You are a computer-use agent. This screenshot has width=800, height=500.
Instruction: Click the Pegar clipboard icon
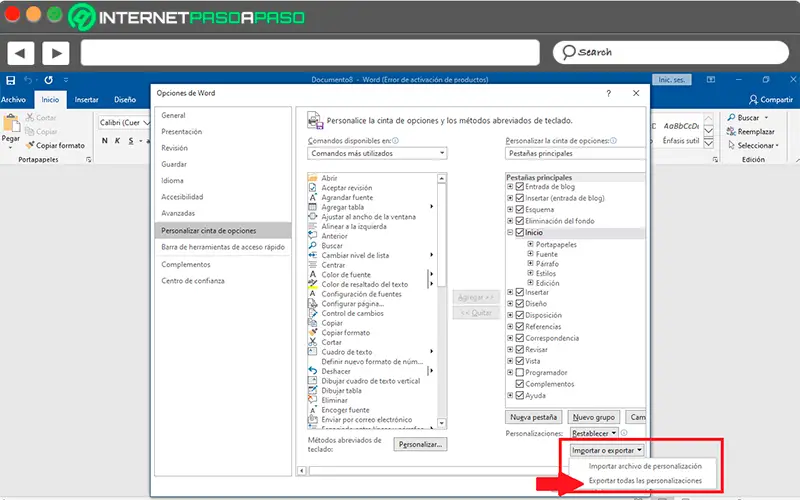pos(11,123)
